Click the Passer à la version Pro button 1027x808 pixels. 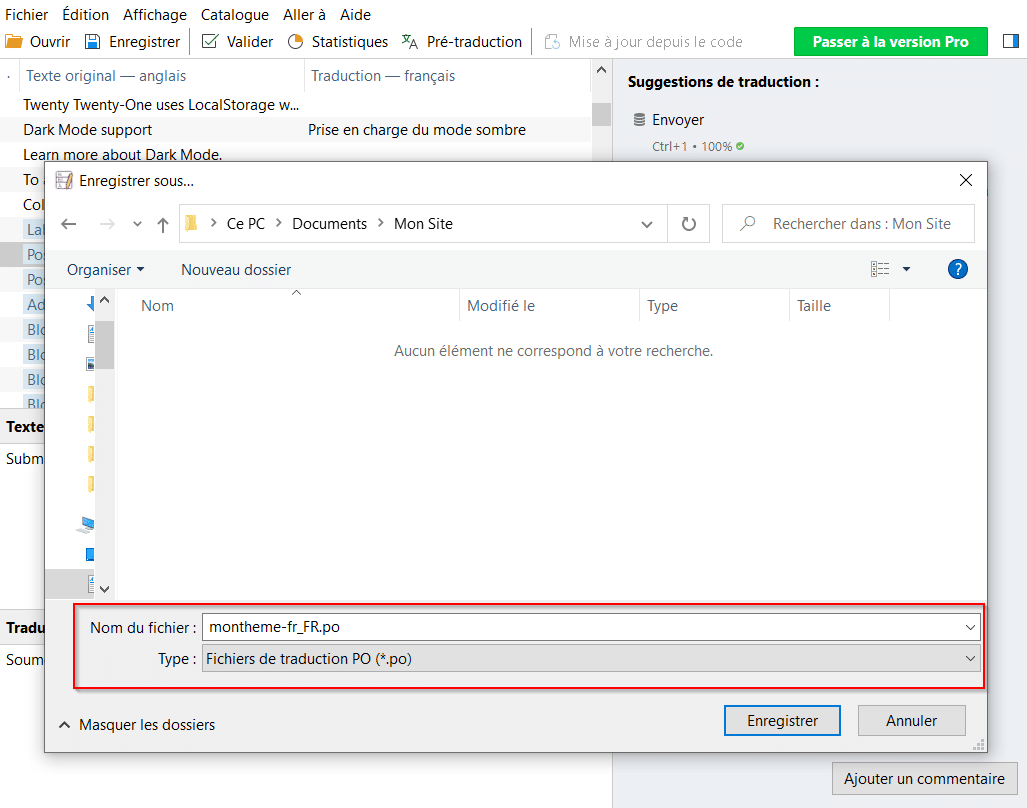[890, 42]
